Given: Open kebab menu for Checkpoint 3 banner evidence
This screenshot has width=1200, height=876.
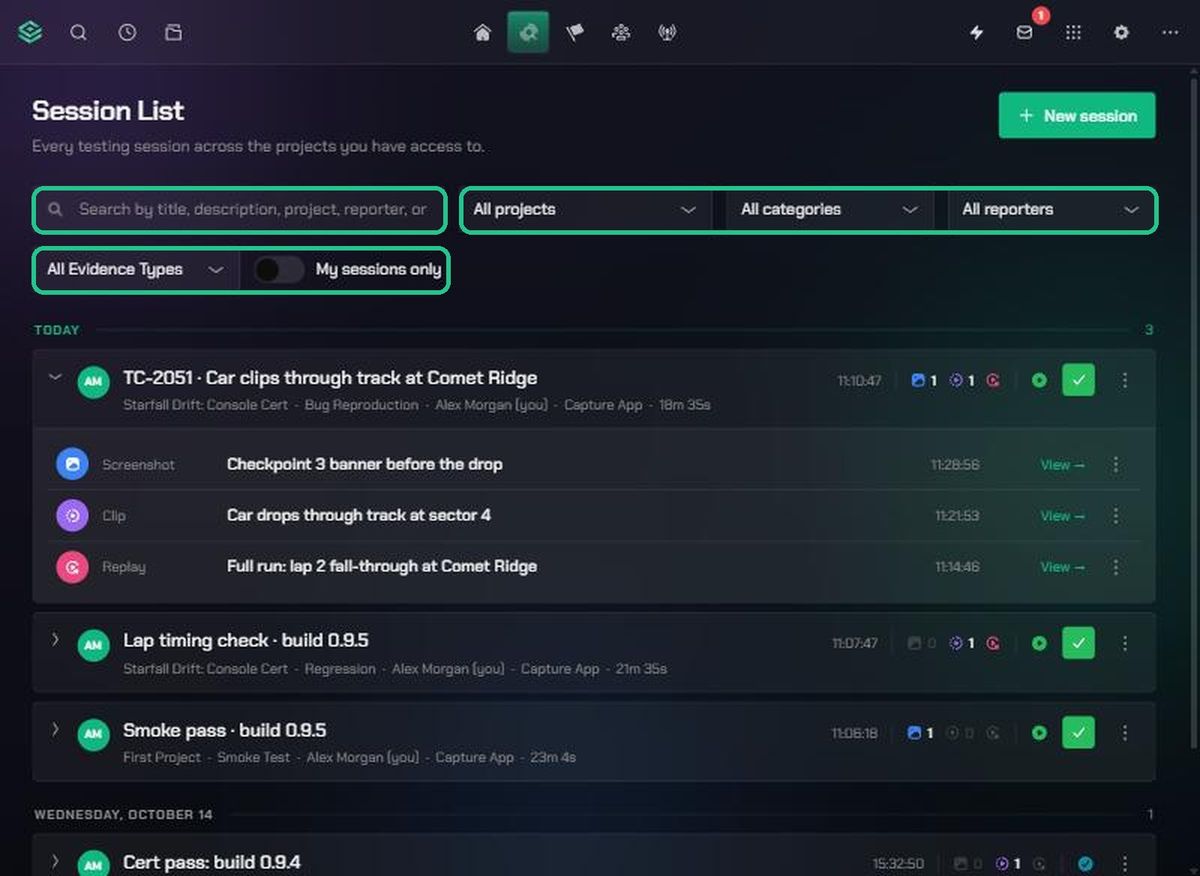Looking at the screenshot, I should 1116,464.
